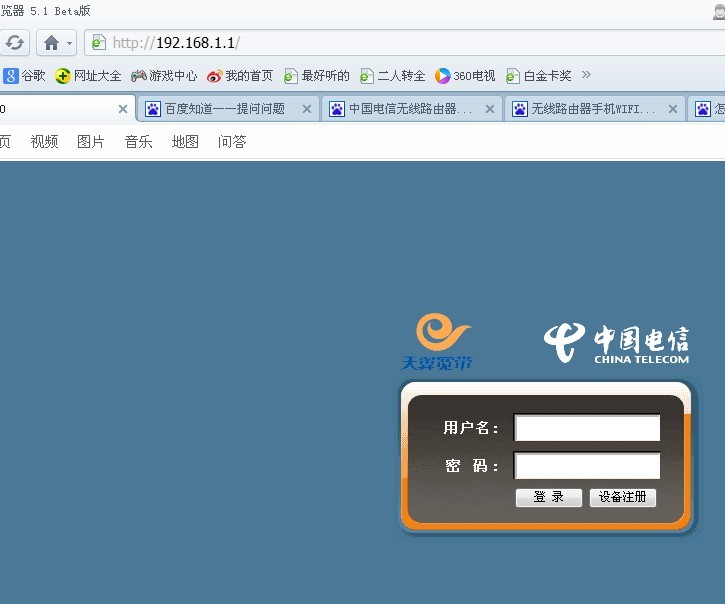Click into the 密码 input field

[587, 466]
